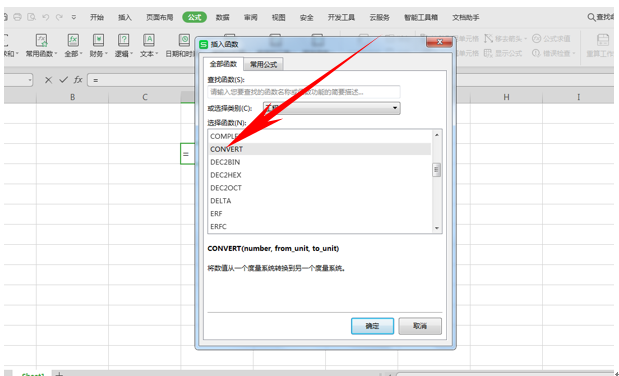Click the undo arrow icon

(x=45, y=17)
